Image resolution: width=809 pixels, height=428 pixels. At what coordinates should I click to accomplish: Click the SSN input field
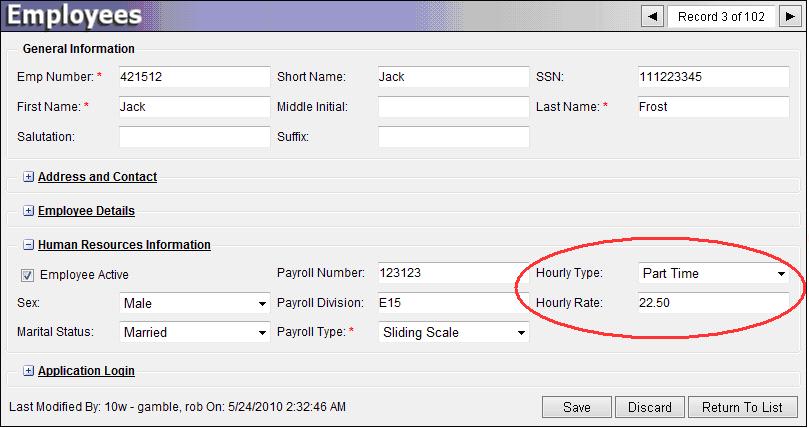pos(713,77)
